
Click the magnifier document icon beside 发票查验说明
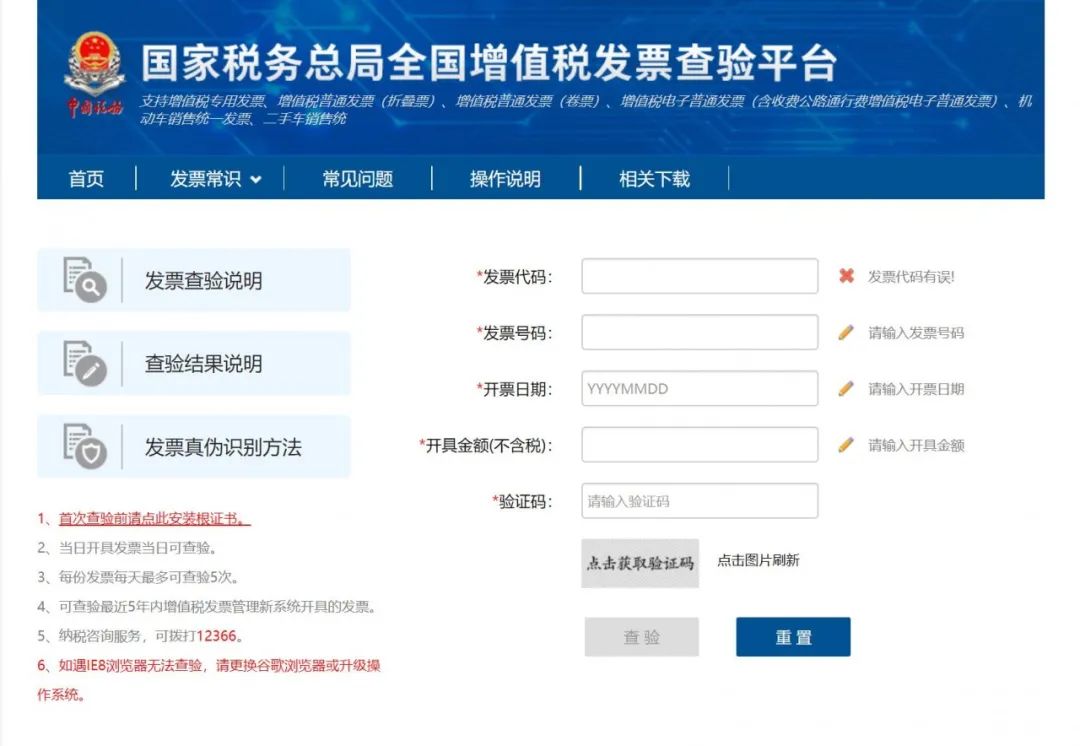(x=85, y=280)
